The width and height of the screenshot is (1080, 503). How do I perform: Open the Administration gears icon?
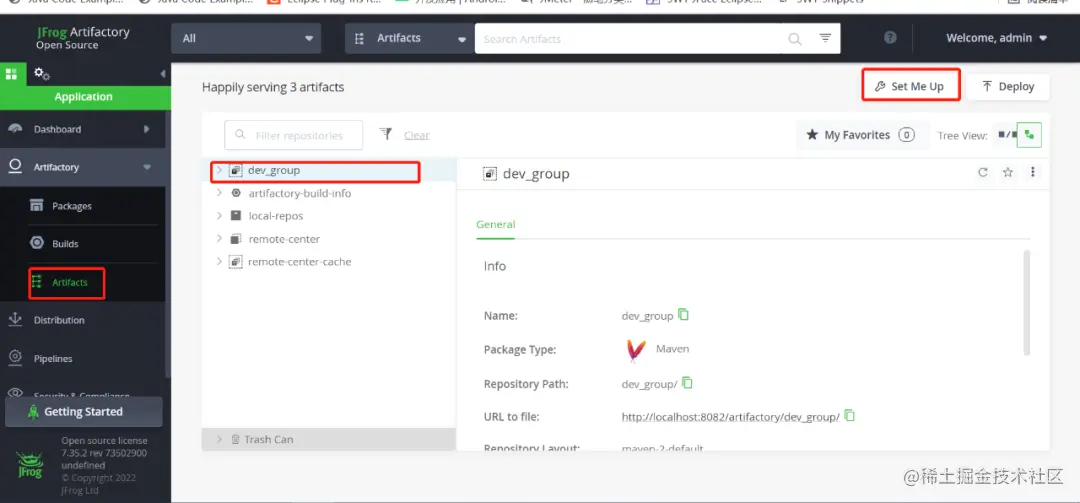pos(42,74)
